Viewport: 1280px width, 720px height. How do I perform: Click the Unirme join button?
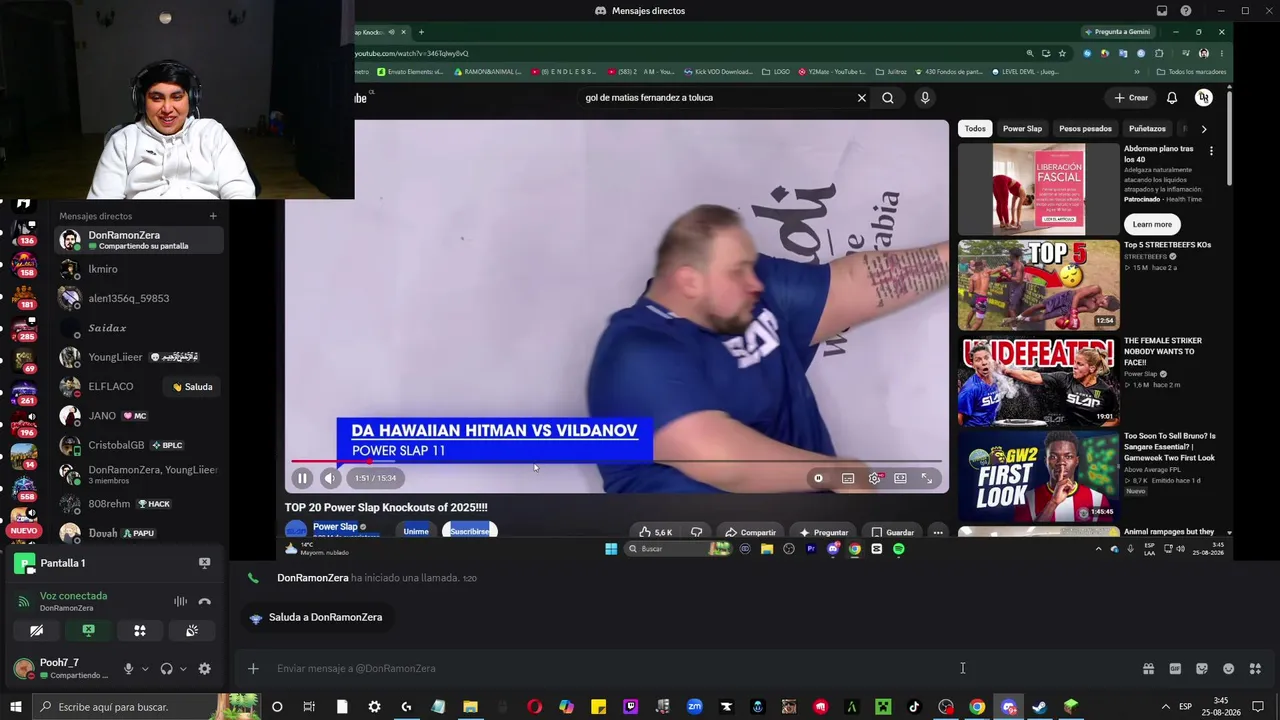point(416,531)
